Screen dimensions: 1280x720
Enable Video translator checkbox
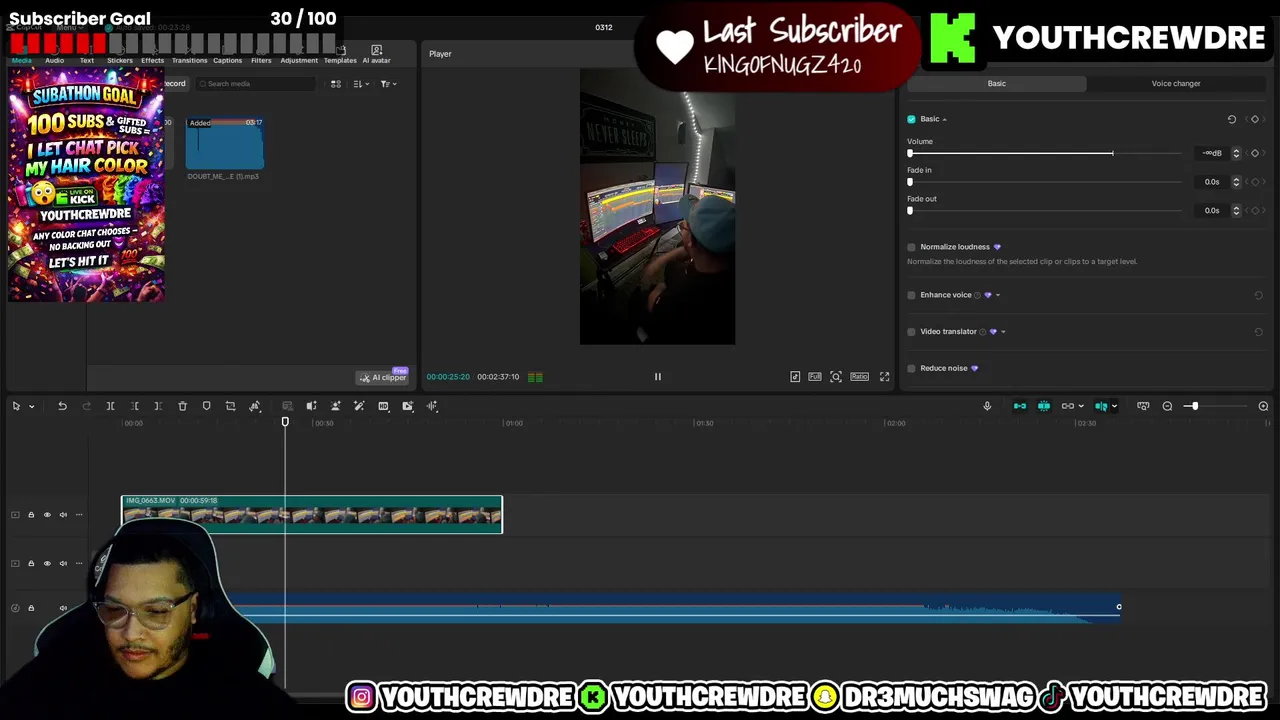(911, 332)
